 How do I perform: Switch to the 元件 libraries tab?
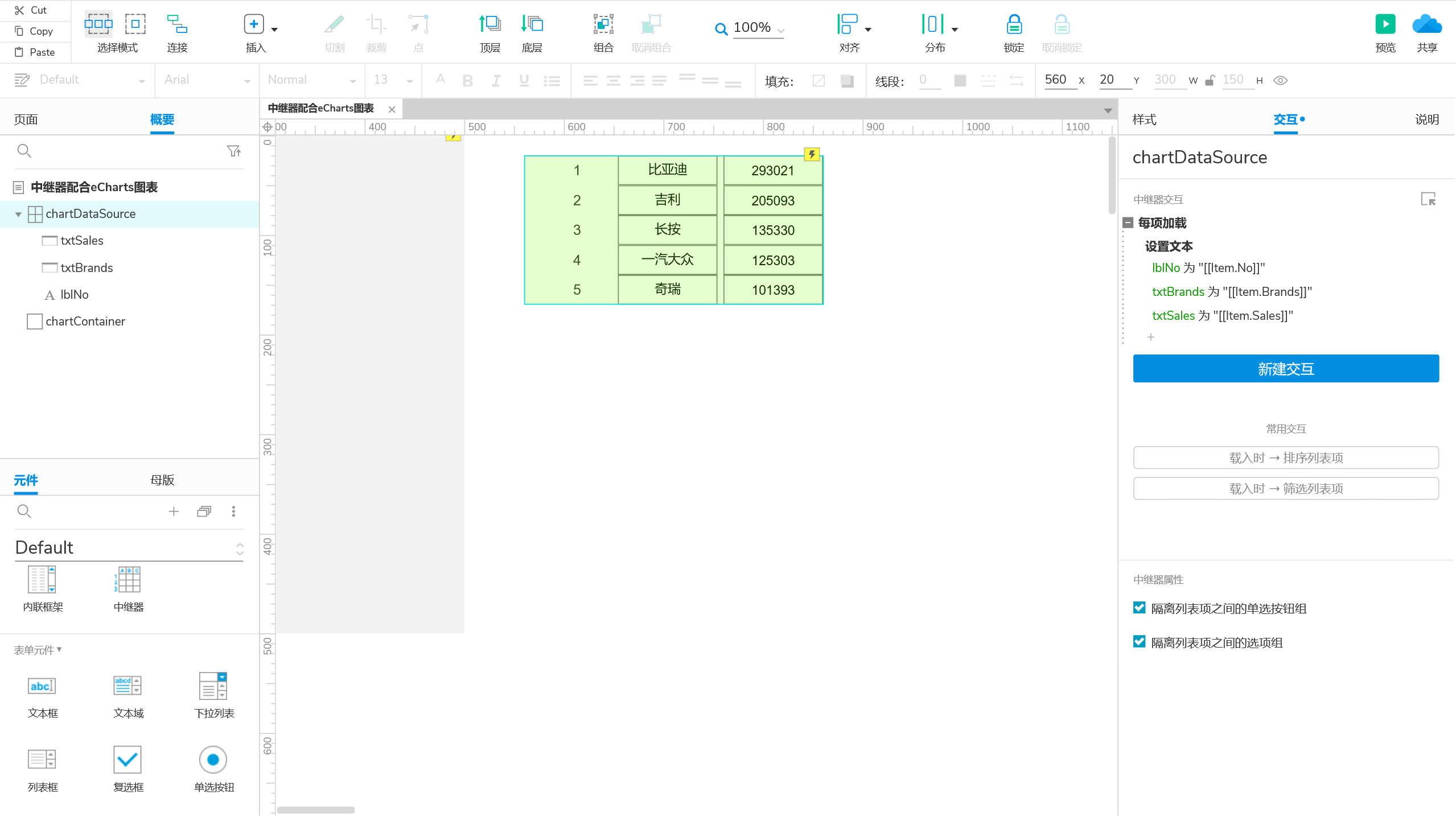pyautogui.click(x=26, y=480)
